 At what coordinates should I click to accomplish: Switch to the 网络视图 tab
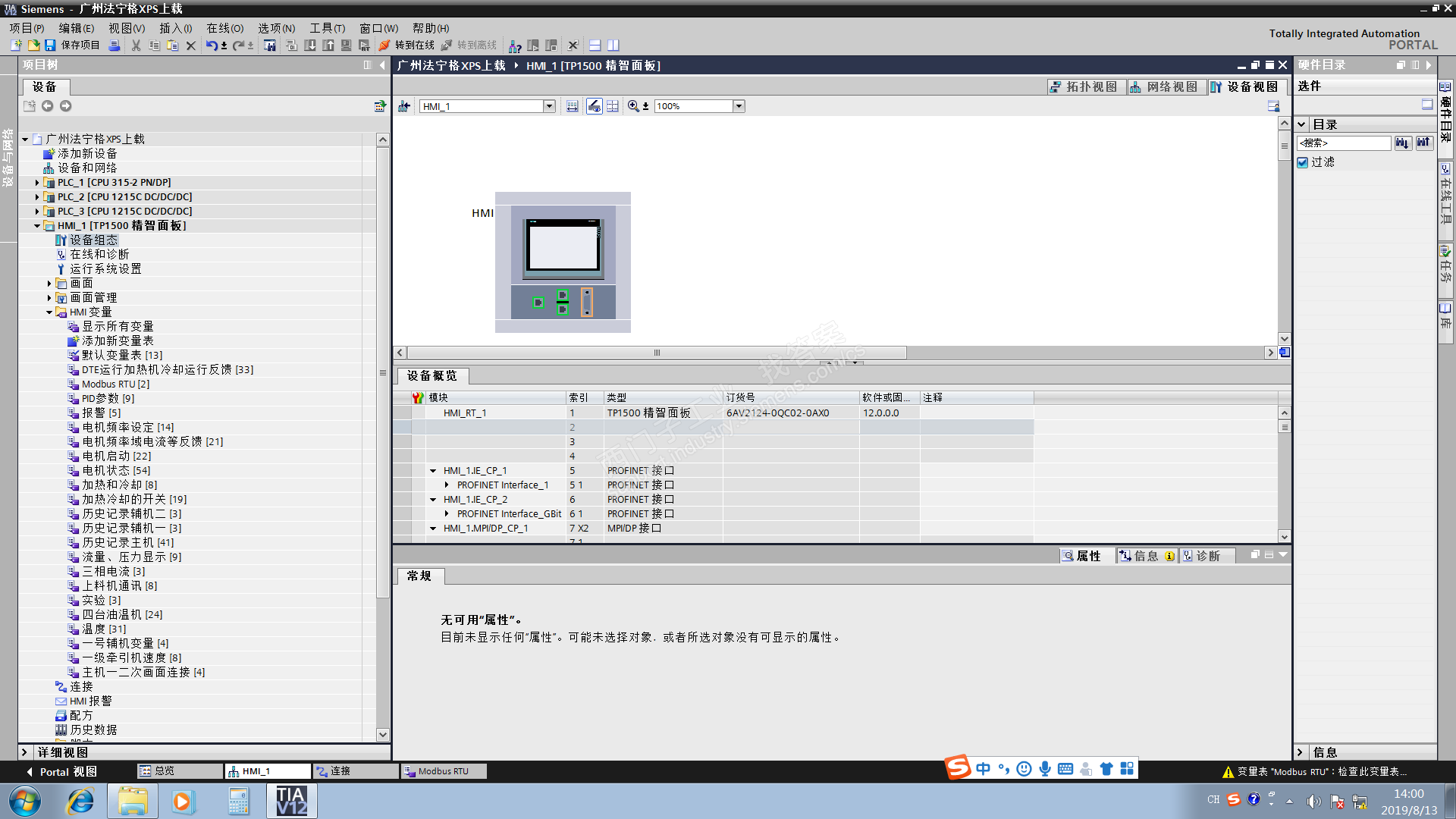point(1164,87)
